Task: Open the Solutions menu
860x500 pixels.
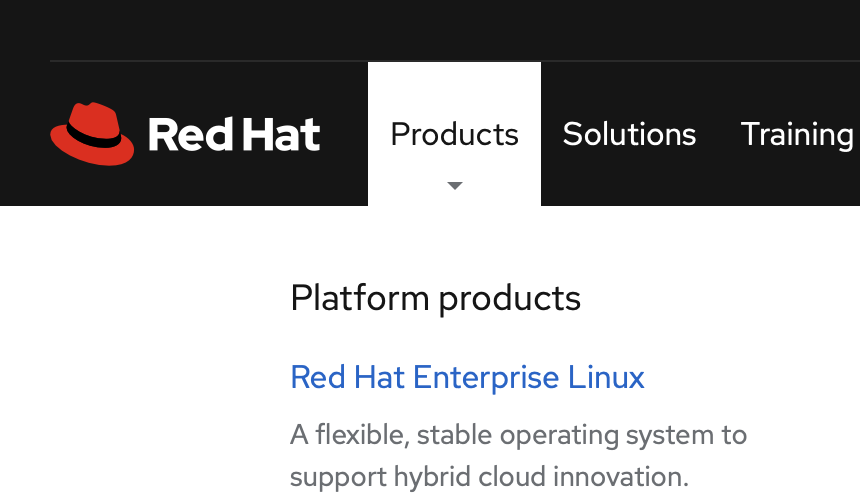Action: (x=629, y=134)
